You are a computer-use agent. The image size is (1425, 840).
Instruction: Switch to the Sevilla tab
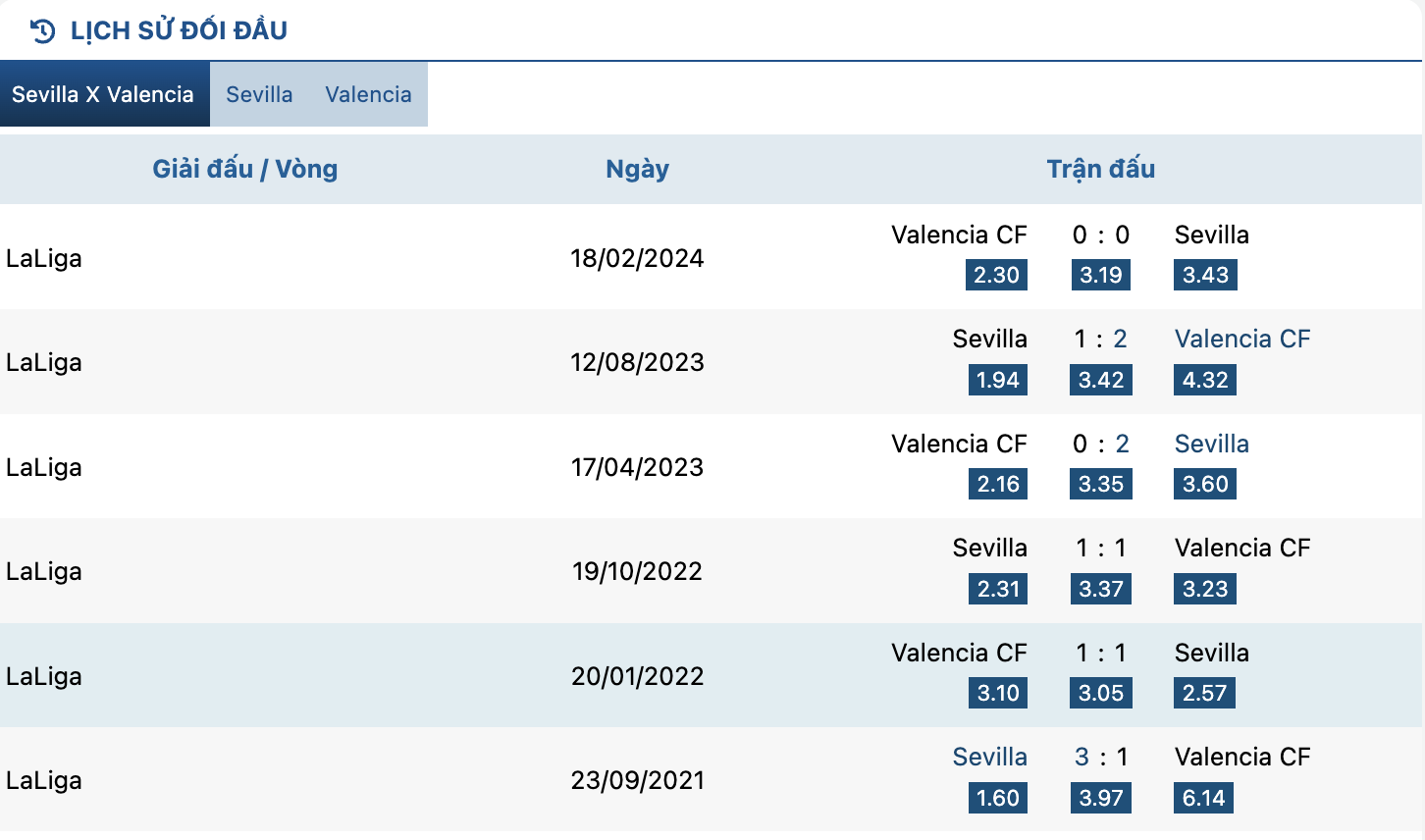259,94
